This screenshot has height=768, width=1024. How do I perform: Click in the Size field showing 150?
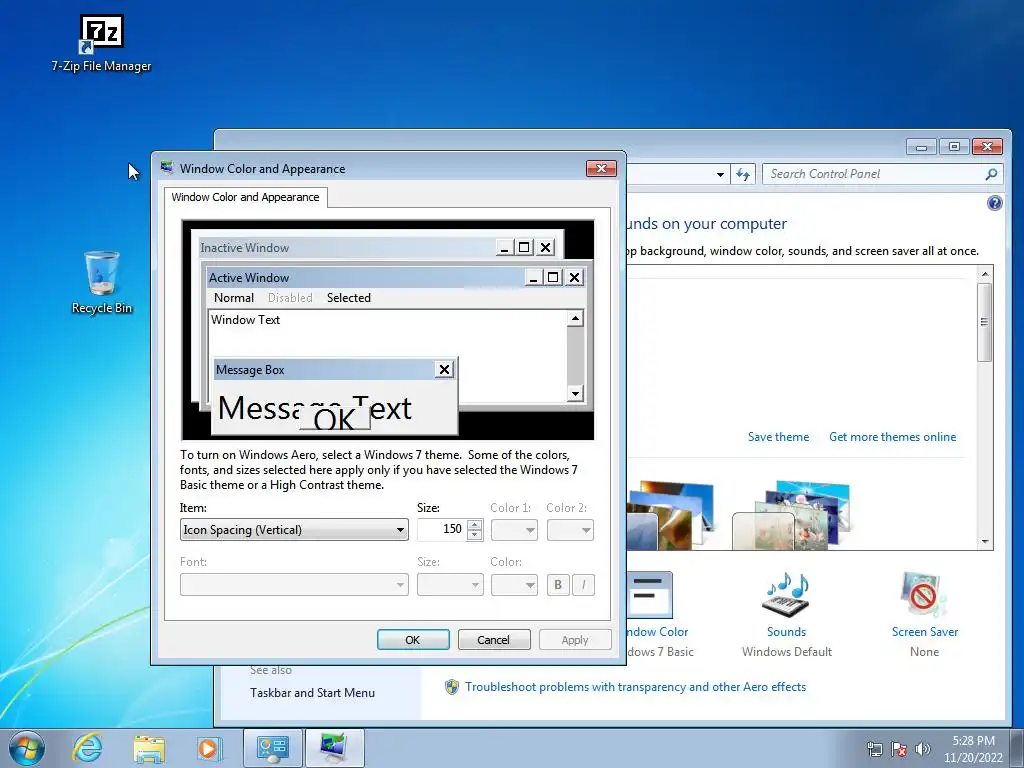[x=443, y=530]
